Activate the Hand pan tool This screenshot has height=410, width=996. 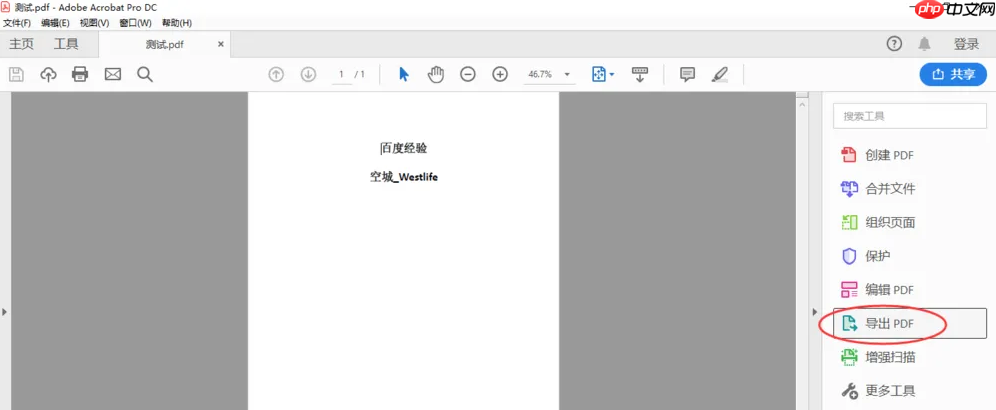tap(435, 74)
